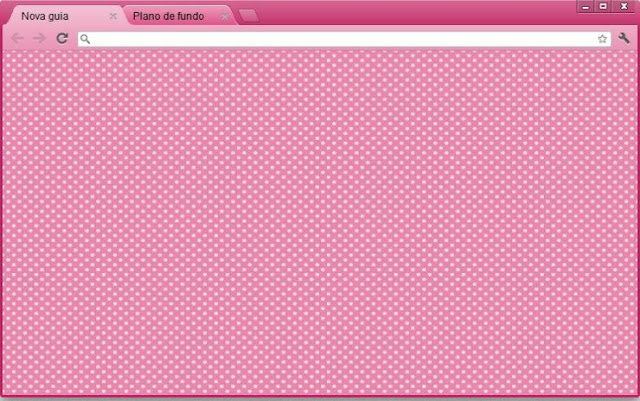Image resolution: width=640 pixels, height=401 pixels.
Task: Switch to the Nova guia tab
Action: [x=65, y=16]
